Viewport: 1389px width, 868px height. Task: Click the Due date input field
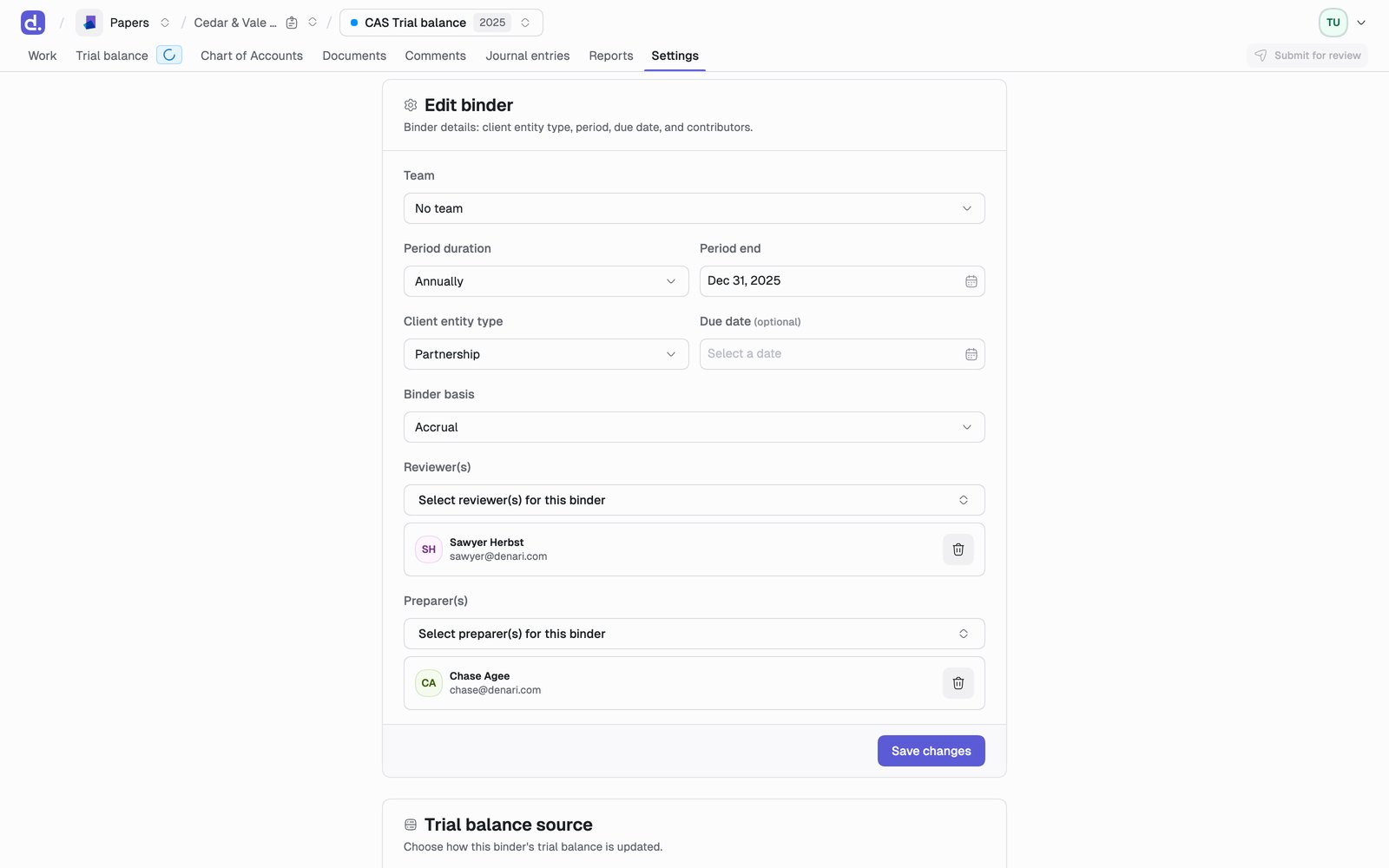(842, 354)
